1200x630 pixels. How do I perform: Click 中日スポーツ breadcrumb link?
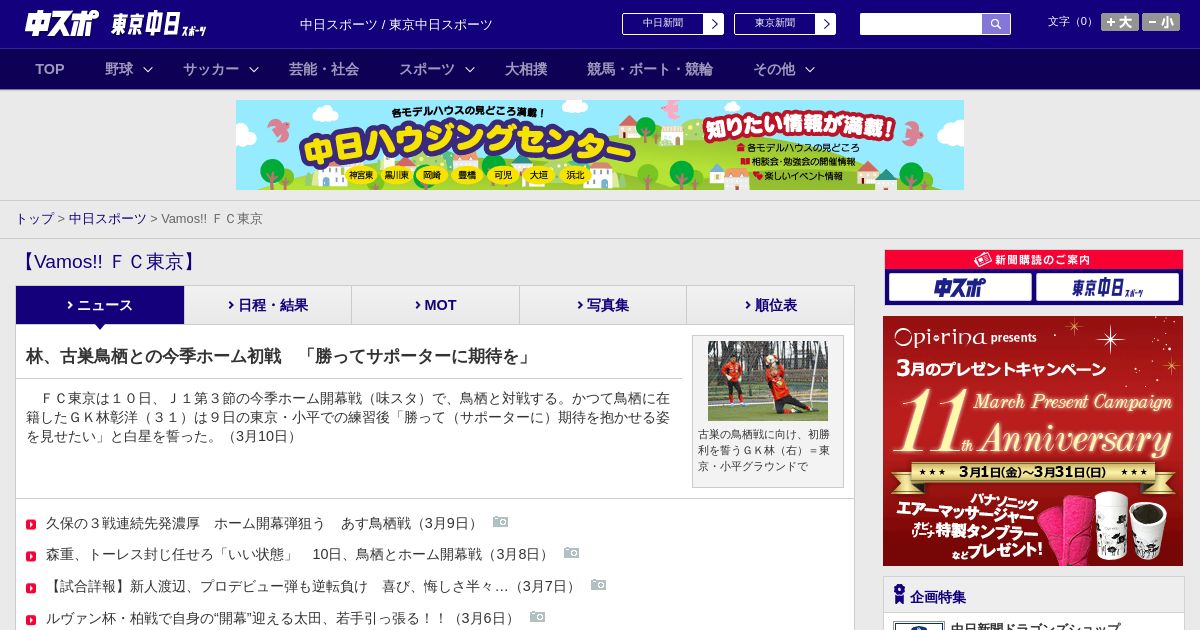[x=108, y=218]
